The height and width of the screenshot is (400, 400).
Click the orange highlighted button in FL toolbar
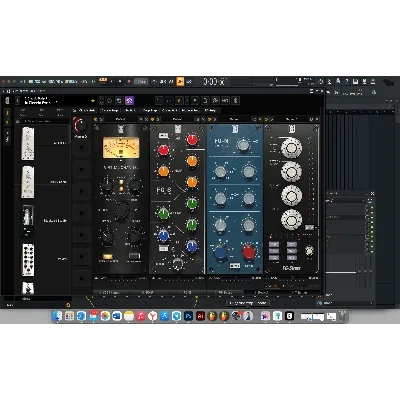180,81
